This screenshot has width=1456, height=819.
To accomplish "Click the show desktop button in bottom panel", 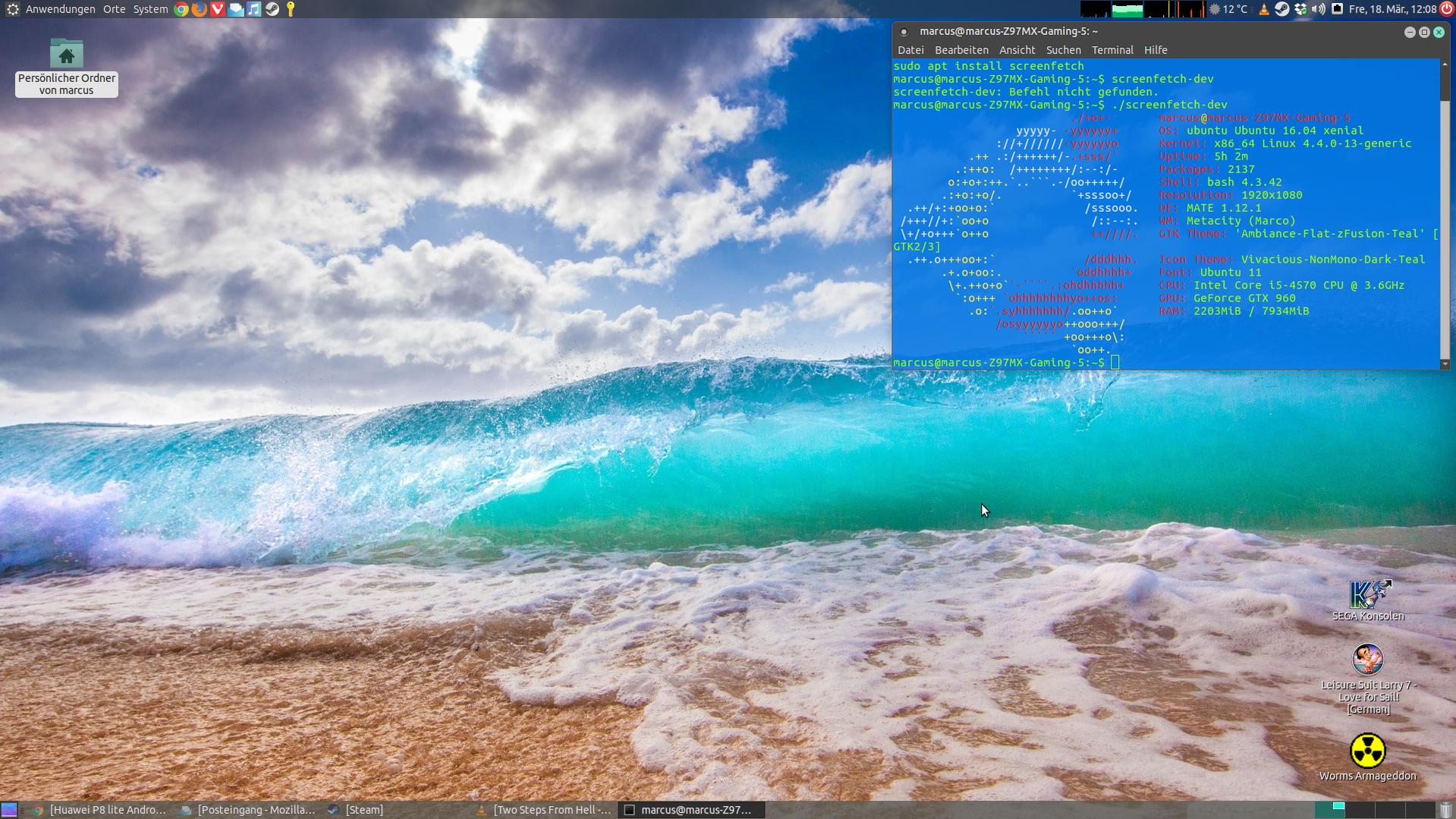I will pyautogui.click(x=8, y=810).
